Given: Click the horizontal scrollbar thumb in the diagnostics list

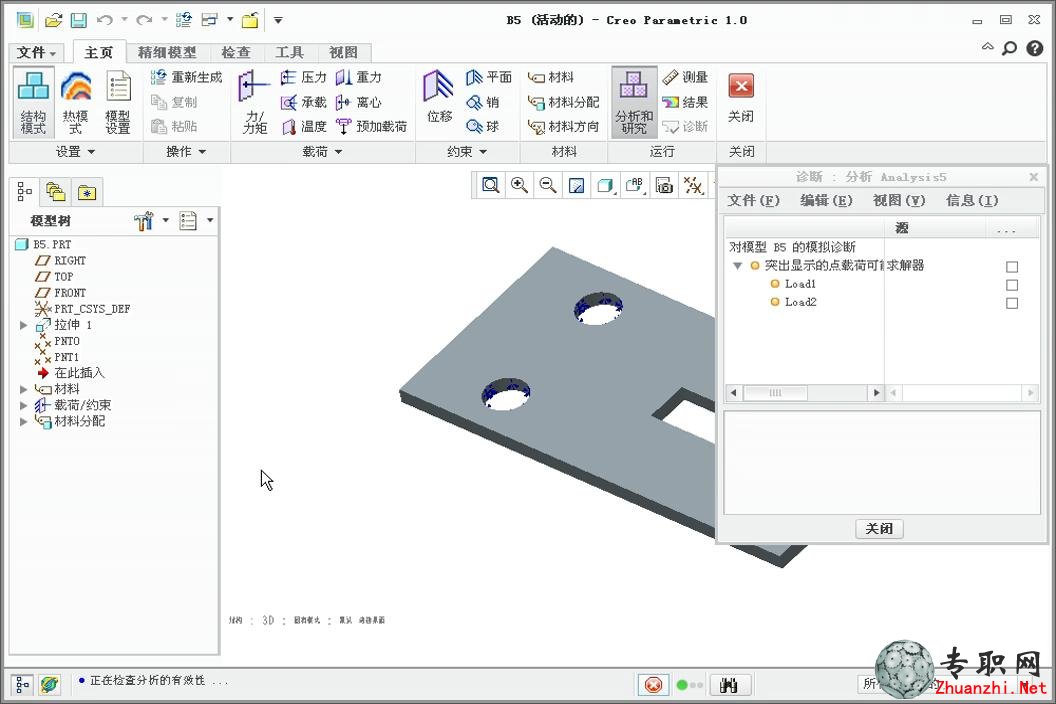Looking at the screenshot, I should [x=775, y=393].
